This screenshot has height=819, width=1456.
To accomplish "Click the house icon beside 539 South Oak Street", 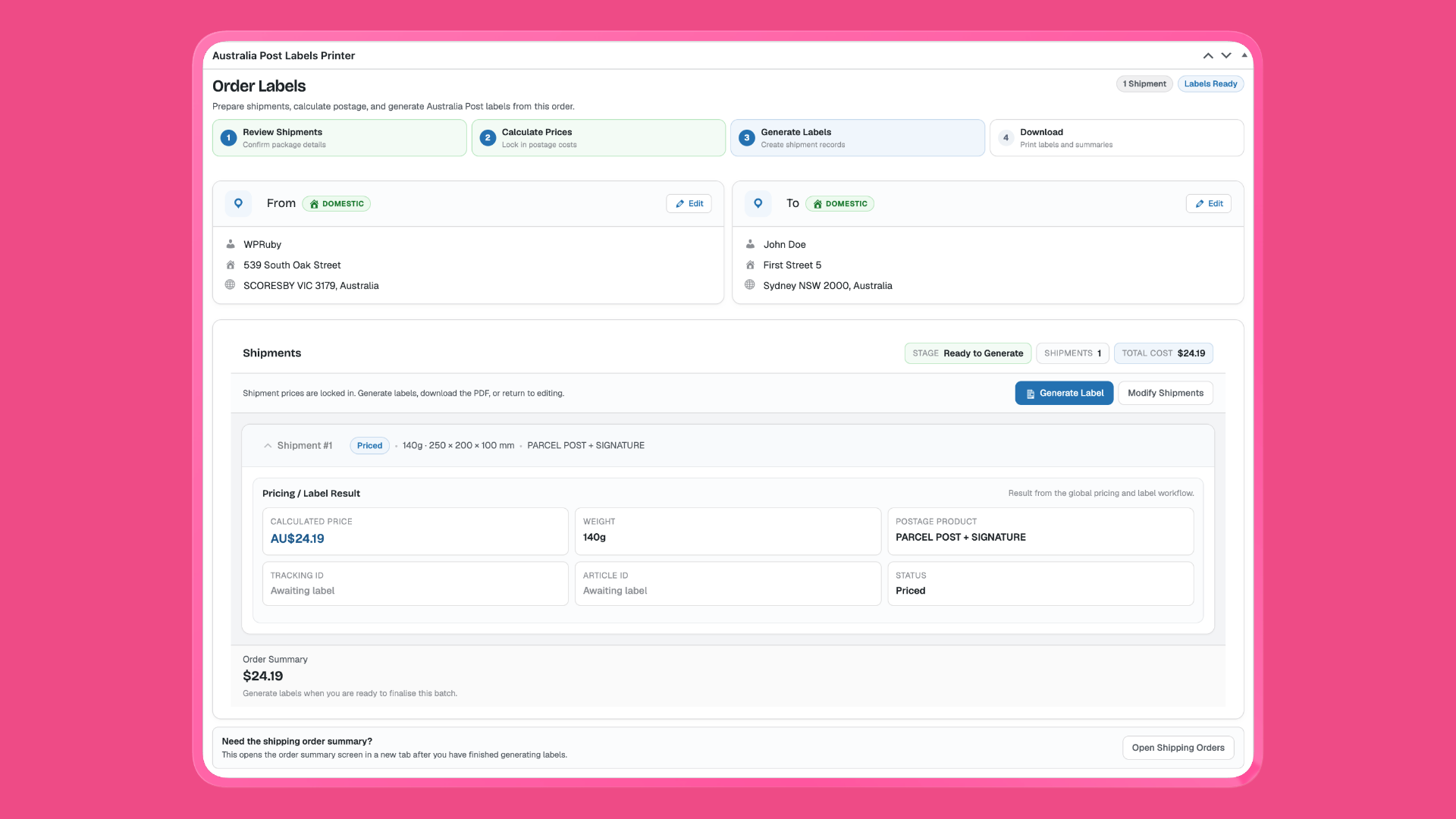I will 231,265.
